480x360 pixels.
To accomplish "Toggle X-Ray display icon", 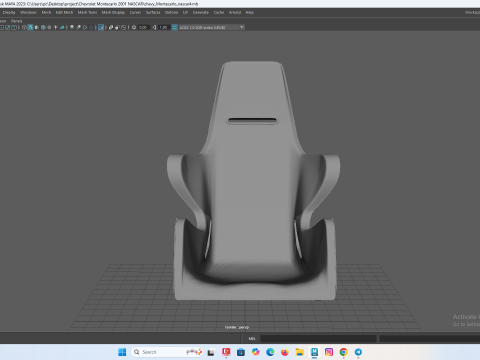I will click(x=111, y=27).
